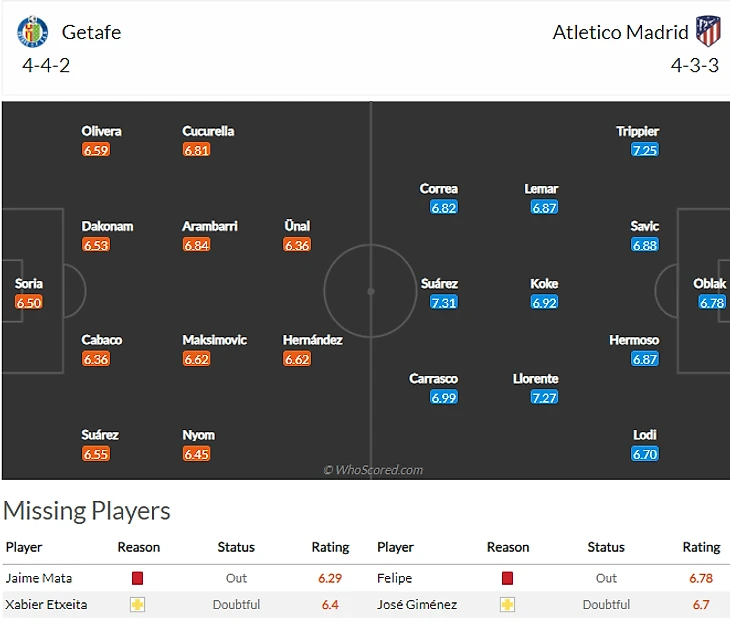This screenshot has height=627, width=730.
Task: Click the left table's Rating column header
Action: pyautogui.click(x=330, y=547)
